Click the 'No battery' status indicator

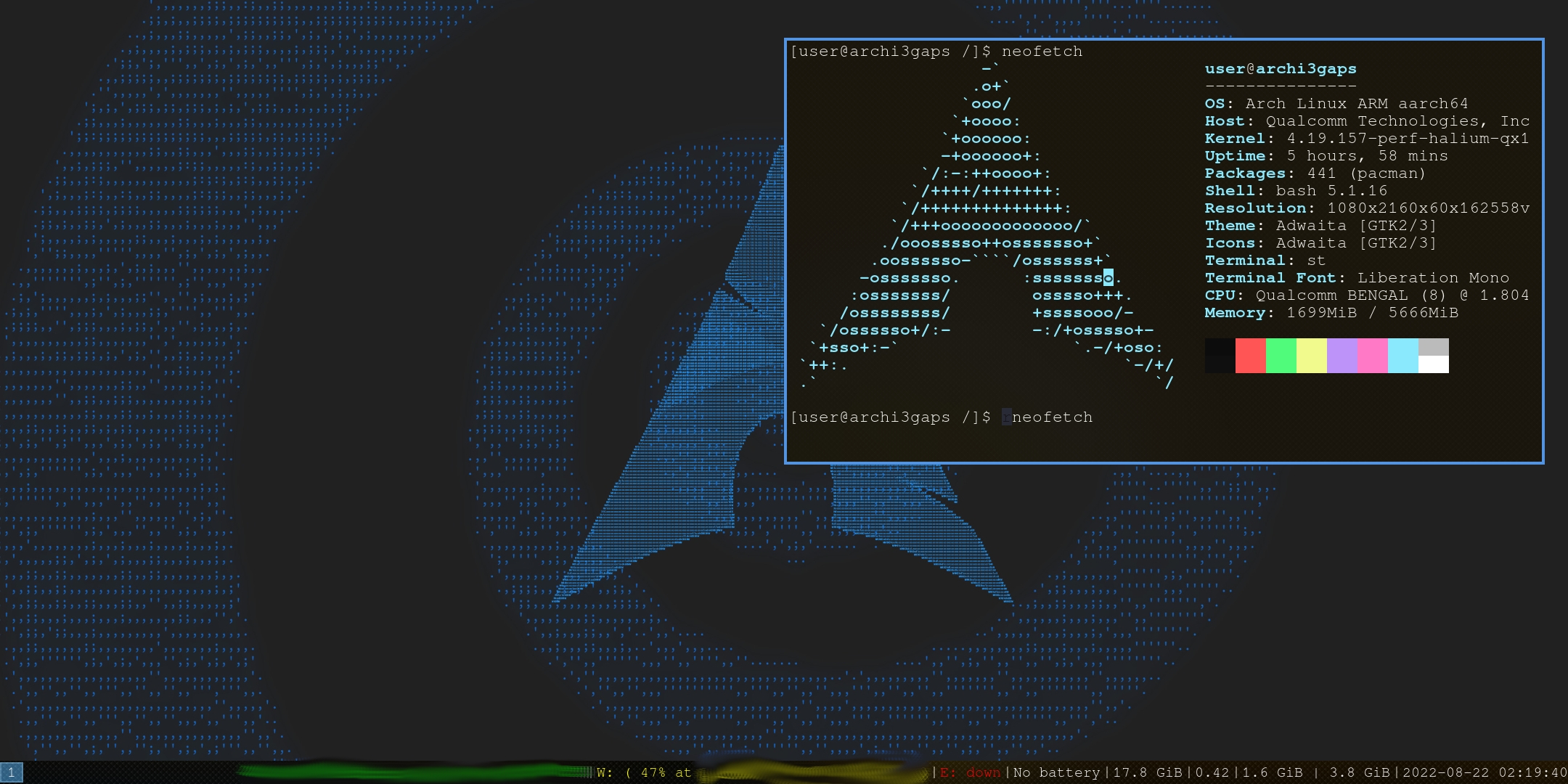tap(1056, 772)
